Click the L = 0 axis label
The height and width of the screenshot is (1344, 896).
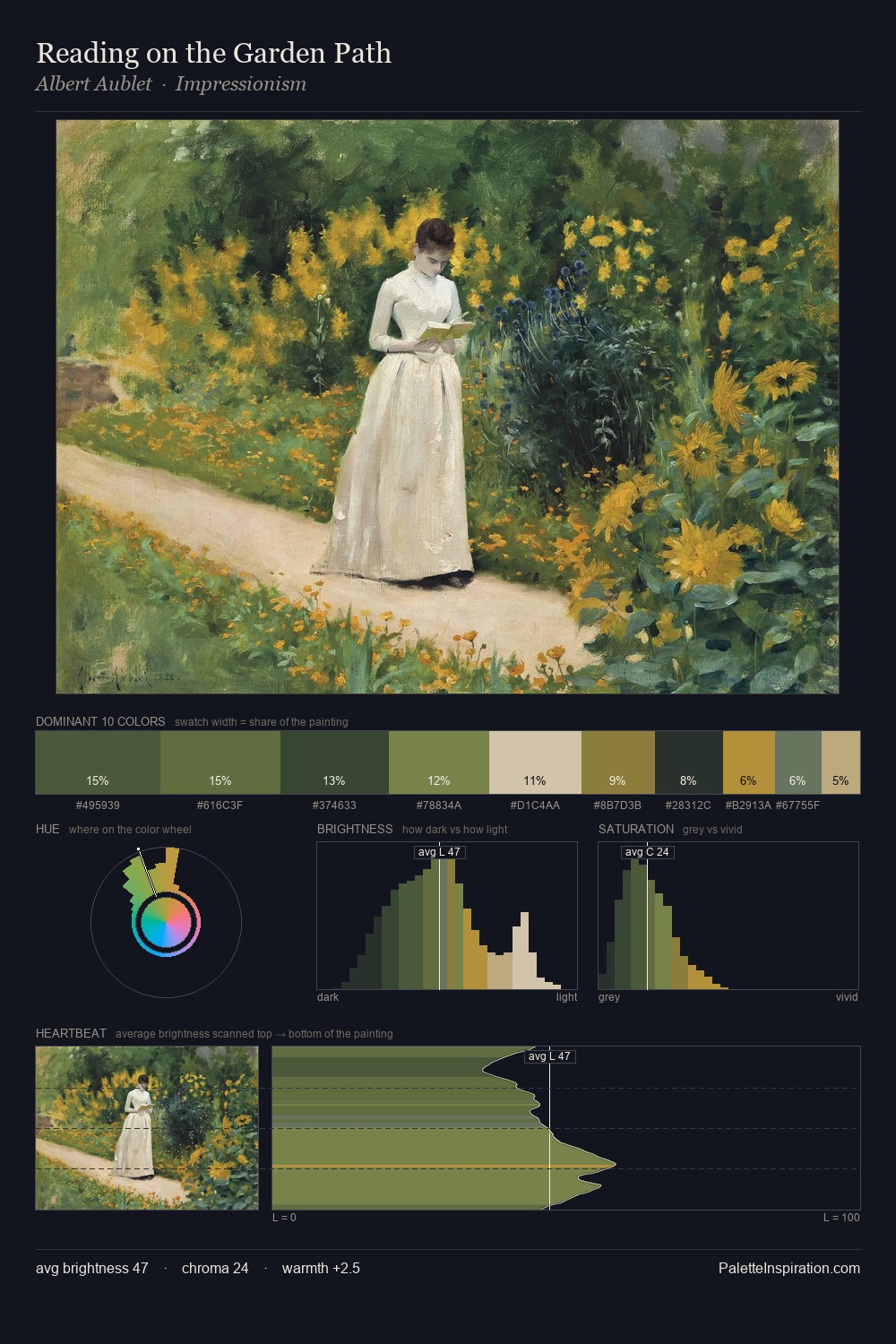(x=284, y=1218)
